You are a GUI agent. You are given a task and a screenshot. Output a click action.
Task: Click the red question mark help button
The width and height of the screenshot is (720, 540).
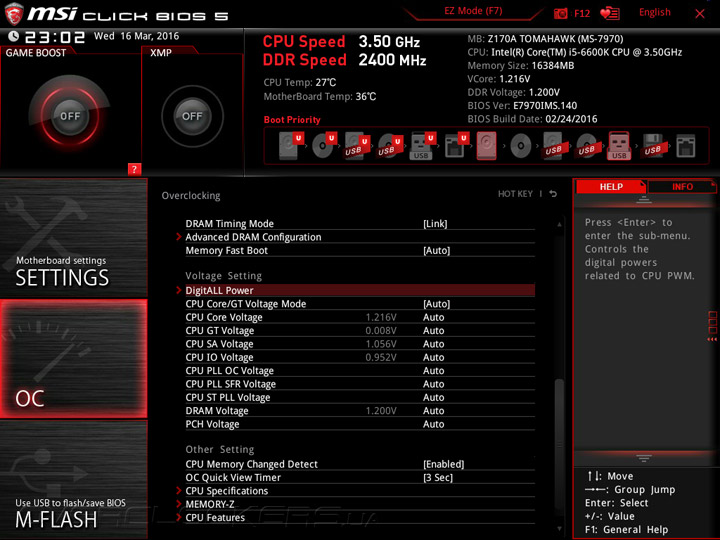coord(134,169)
